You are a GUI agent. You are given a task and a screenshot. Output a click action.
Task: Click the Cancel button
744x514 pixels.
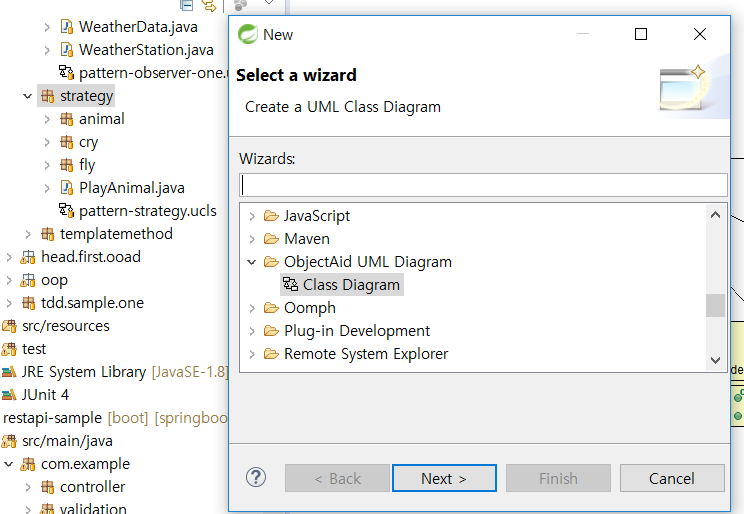pos(672,478)
